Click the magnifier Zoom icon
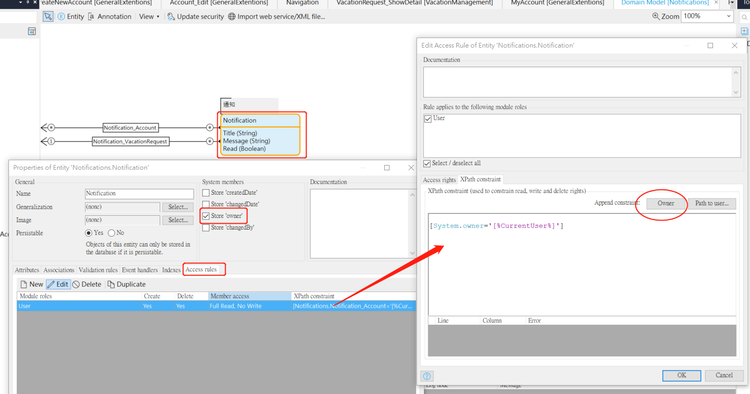This screenshot has width=750, height=394. coord(655,16)
